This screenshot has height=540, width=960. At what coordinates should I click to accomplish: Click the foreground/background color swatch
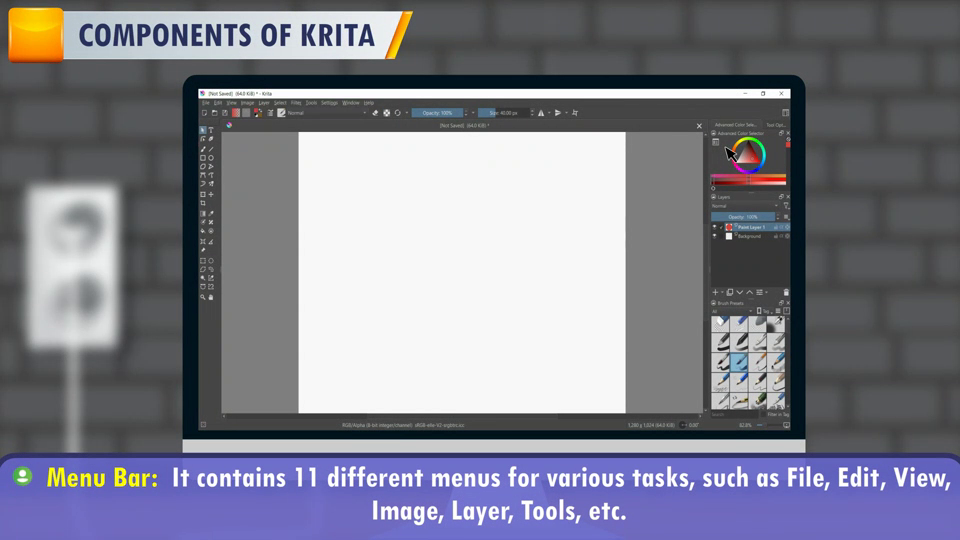tap(258, 113)
